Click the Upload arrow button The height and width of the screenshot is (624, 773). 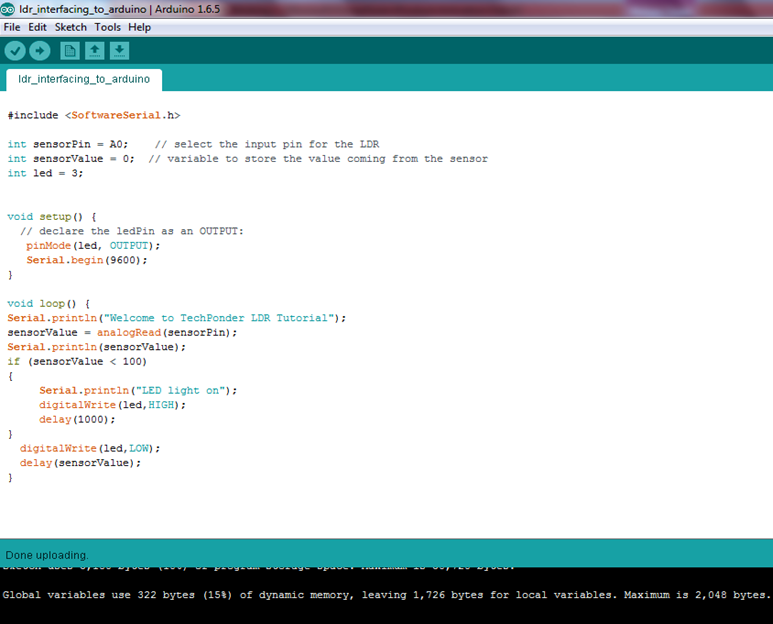click(39, 51)
